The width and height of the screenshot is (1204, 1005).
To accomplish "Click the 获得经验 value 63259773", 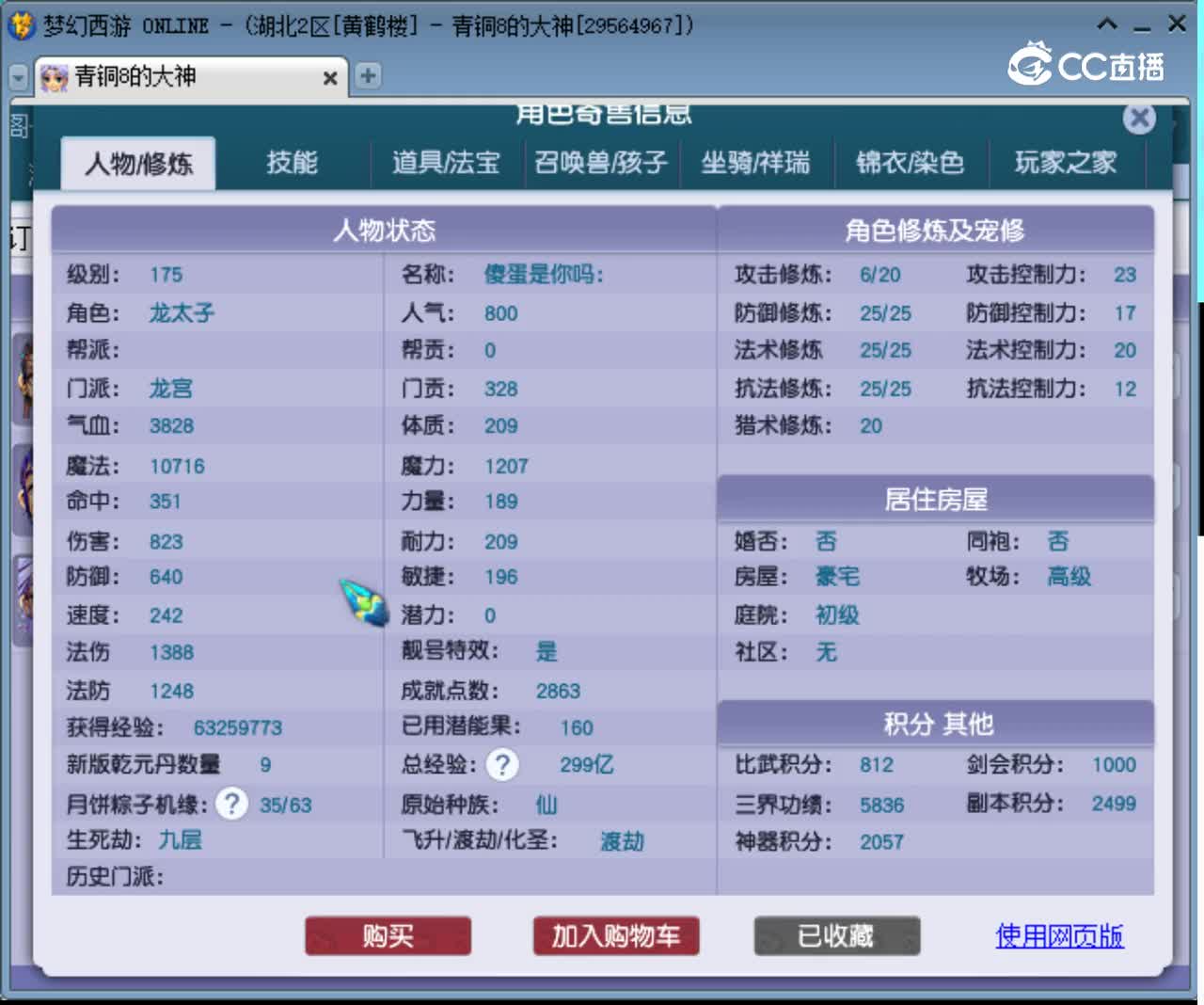I will [238, 728].
